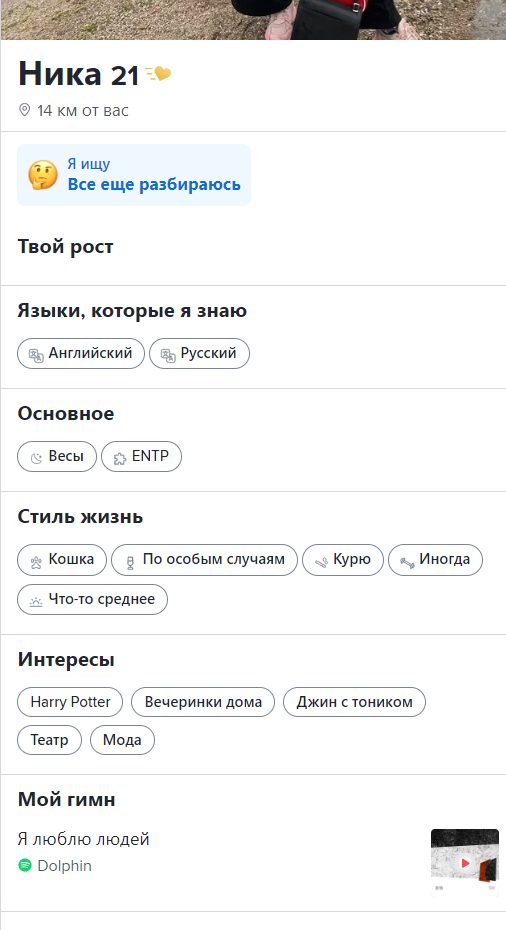506x930 pixels.
Task: Select the Русский language chip
Action: coord(199,353)
